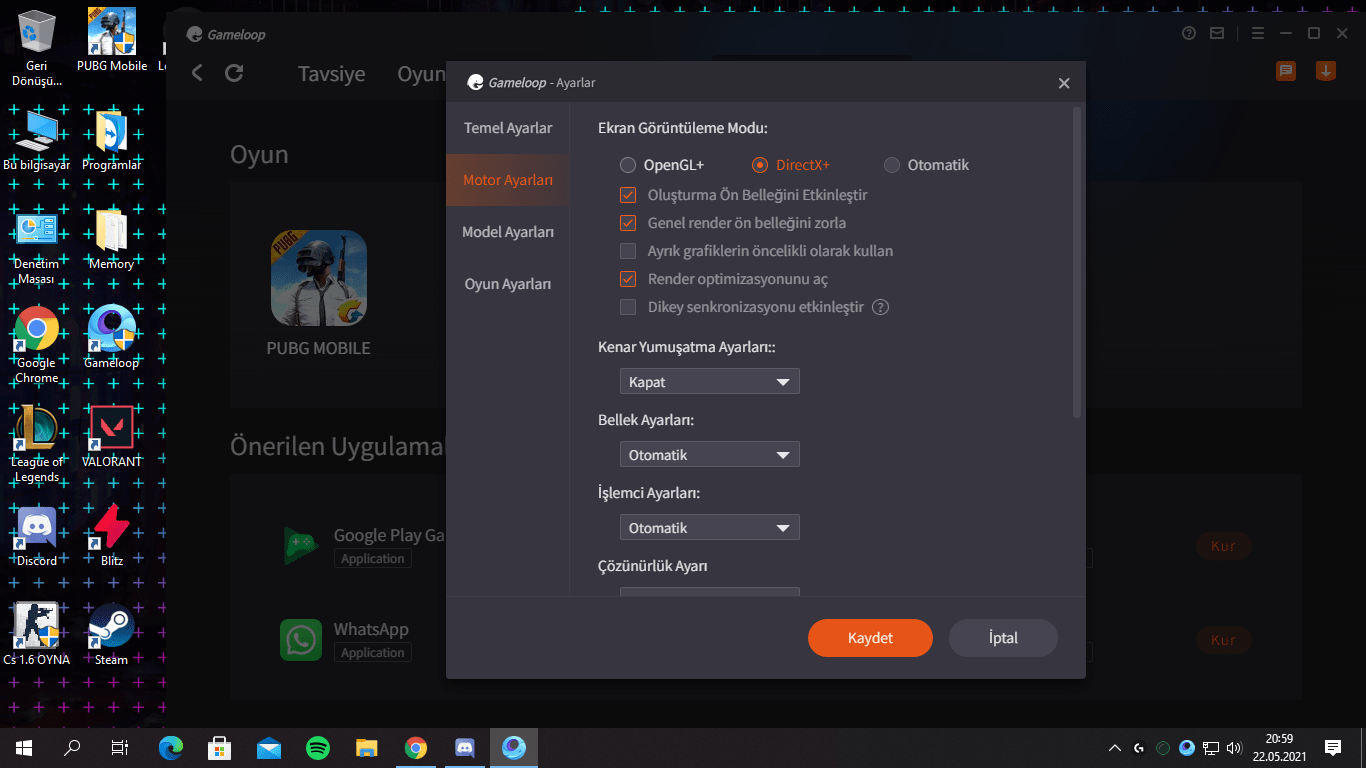The height and width of the screenshot is (768, 1366).
Task: Open the Windows Start menu
Action: (24, 747)
